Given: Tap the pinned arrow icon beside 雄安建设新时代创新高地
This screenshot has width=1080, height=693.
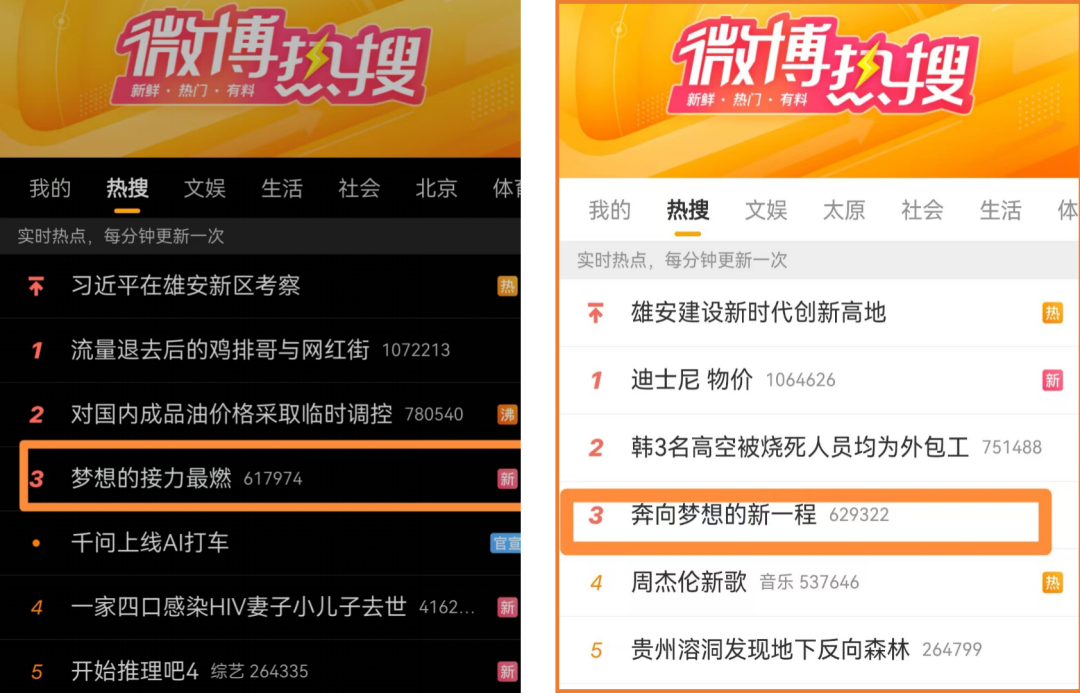Looking at the screenshot, I should click(596, 313).
